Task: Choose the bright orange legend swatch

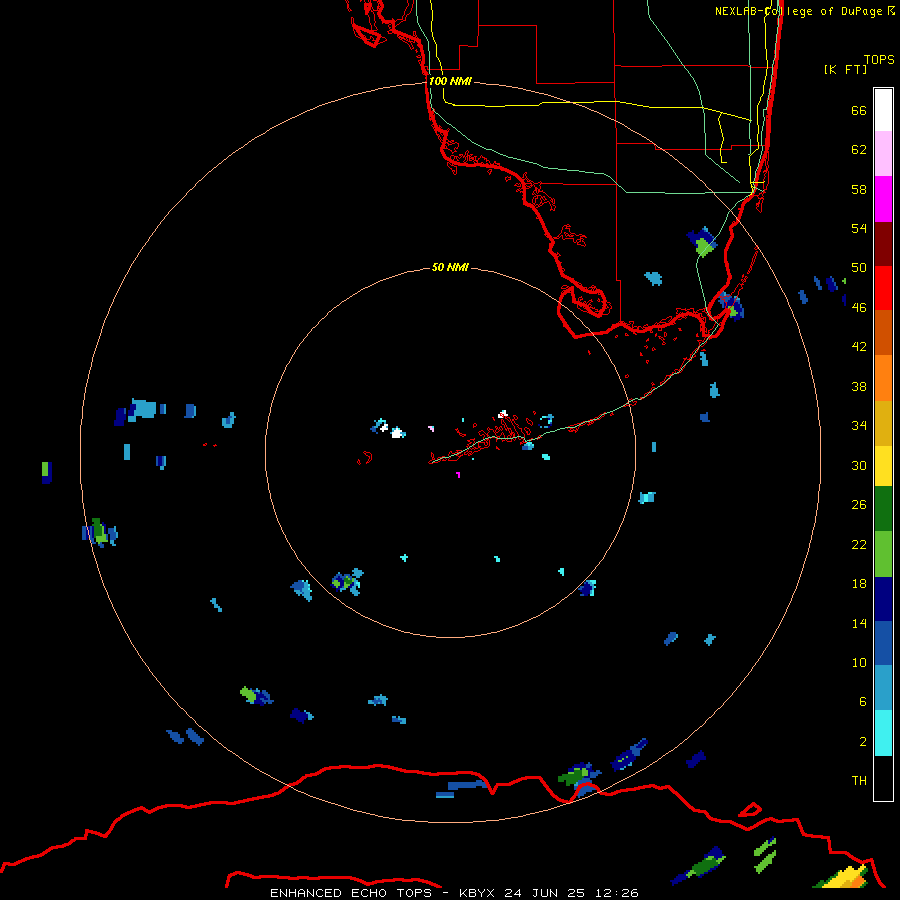Action: click(x=883, y=377)
